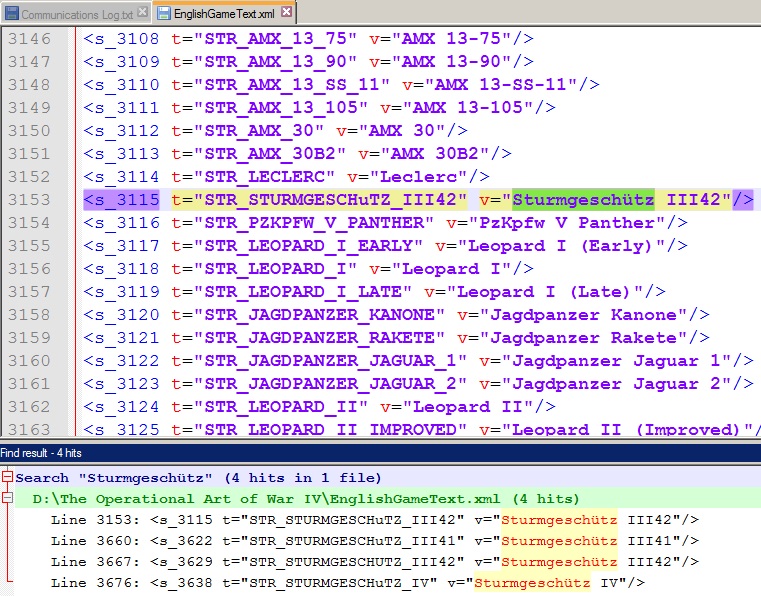Select the EnglishGameText.xml tab
The width and height of the screenshot is (761, 596).
[224, 14]
